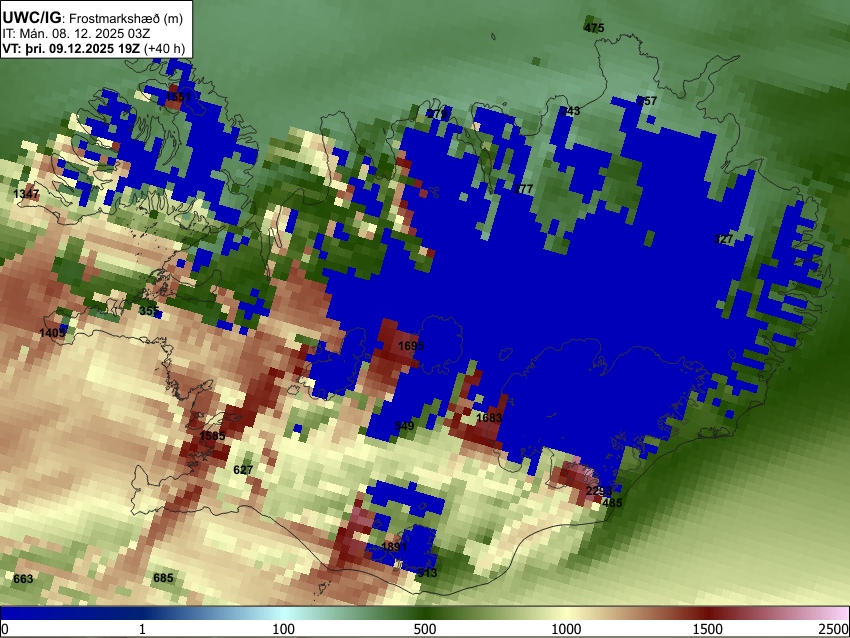This screenshot has width=850, height=638.
Task: Click the "500" tick on the color scale
Action: [425, 629]
